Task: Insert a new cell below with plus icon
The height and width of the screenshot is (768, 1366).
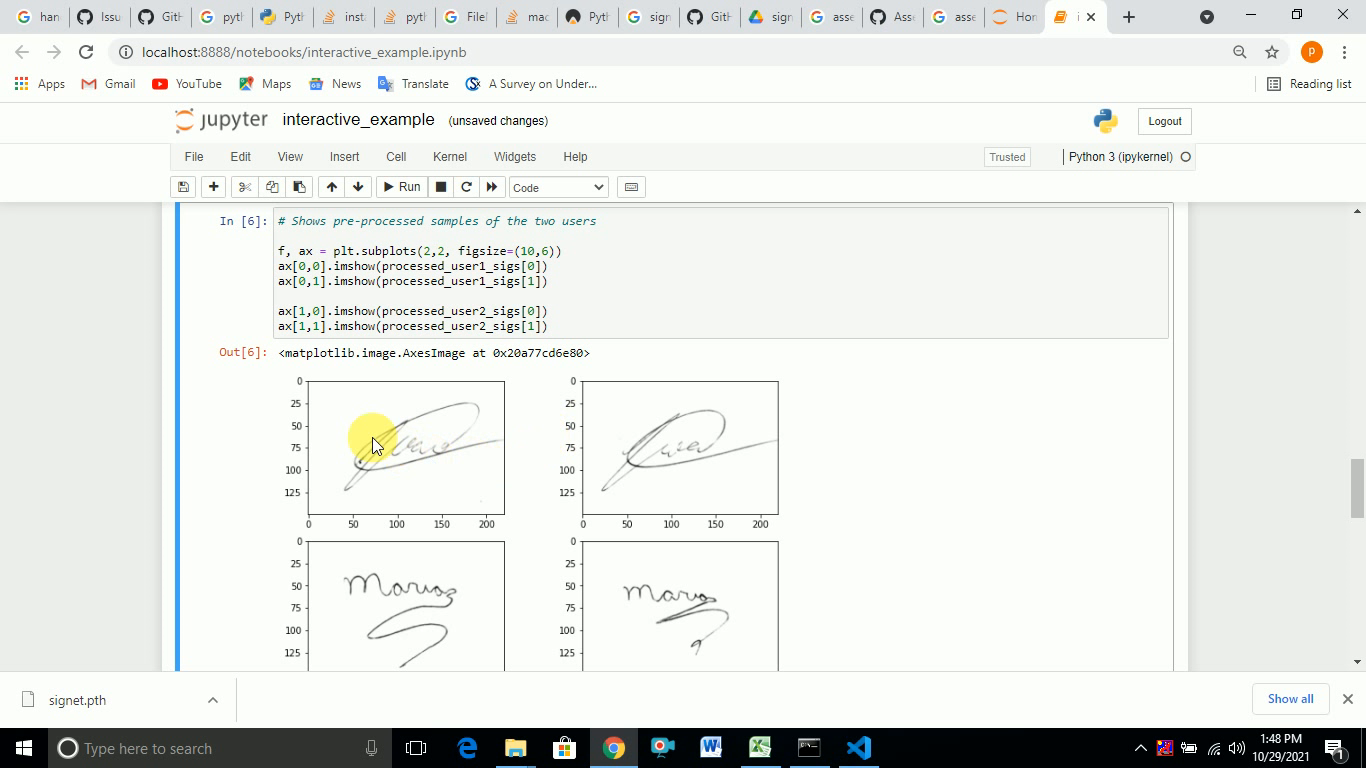Action: click(x=213, y=187)
